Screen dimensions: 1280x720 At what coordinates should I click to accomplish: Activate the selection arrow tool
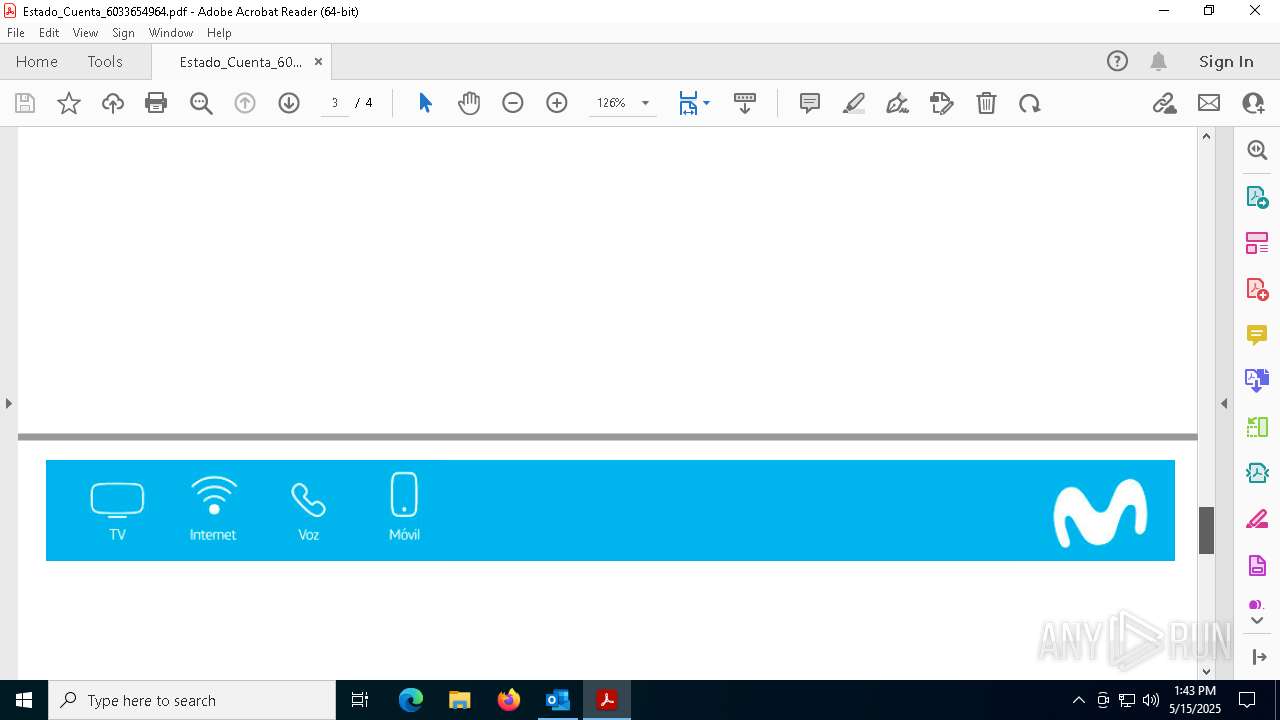click(425, 103)
